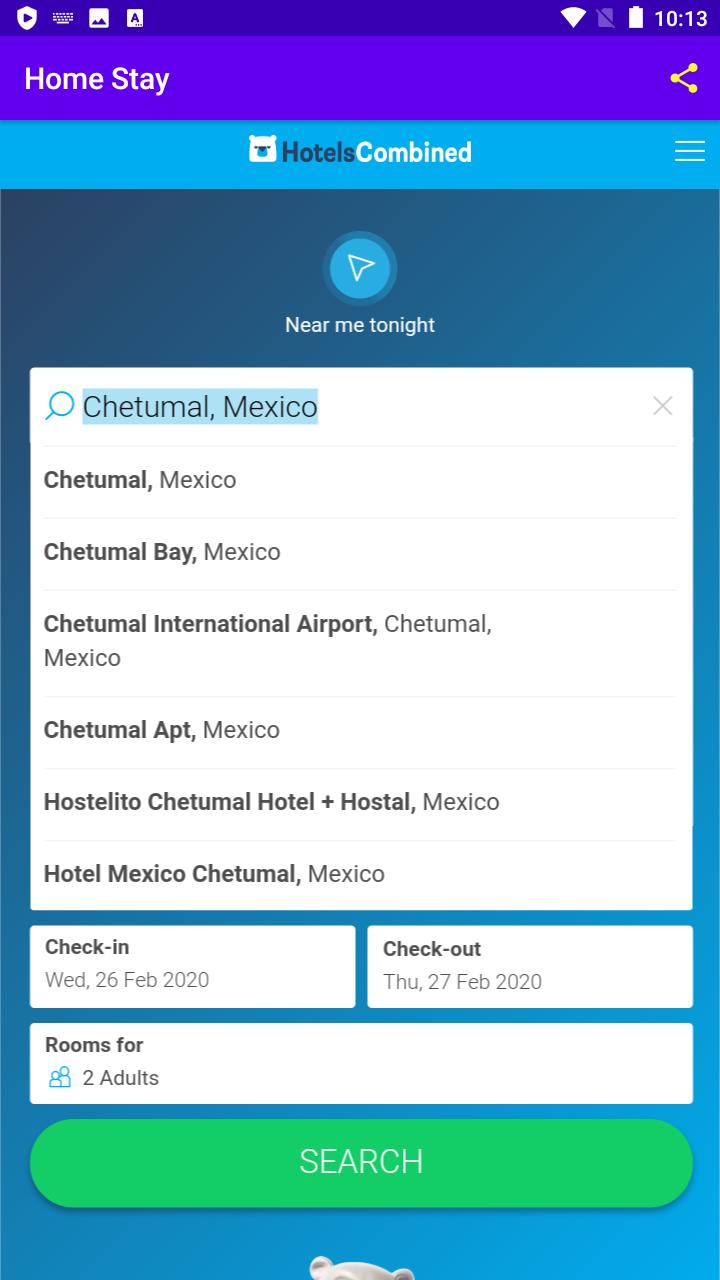Select Chetumal Bay, Mexico suggestion
720x1280 pixels.
coord(361,553)
